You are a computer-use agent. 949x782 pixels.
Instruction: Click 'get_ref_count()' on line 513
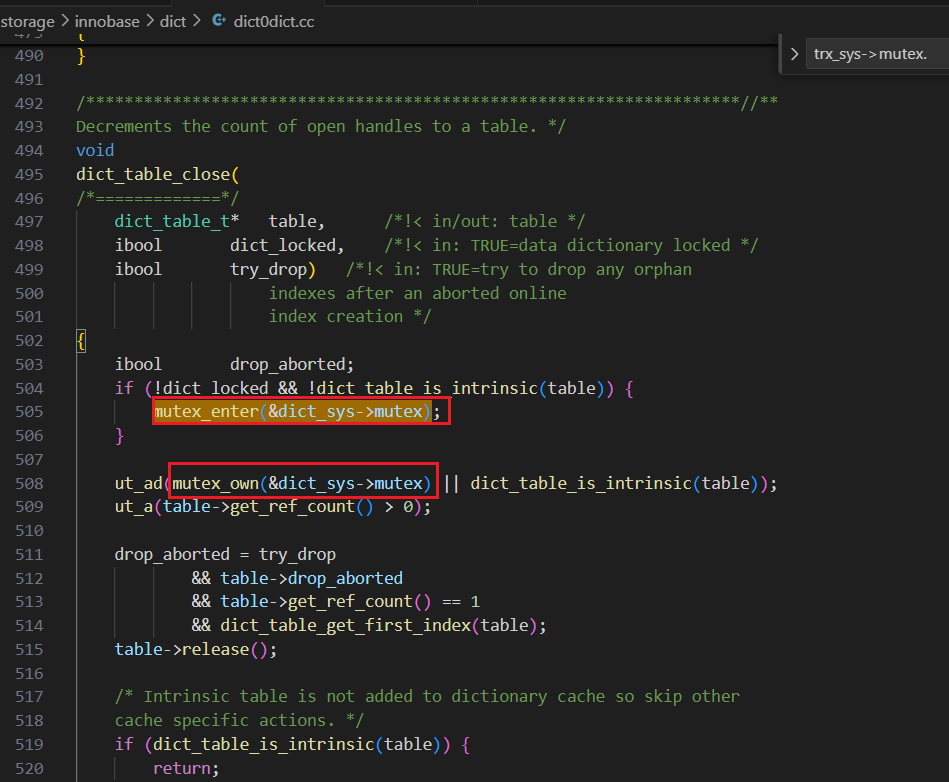pyautogui.click(x=360, y=602)
